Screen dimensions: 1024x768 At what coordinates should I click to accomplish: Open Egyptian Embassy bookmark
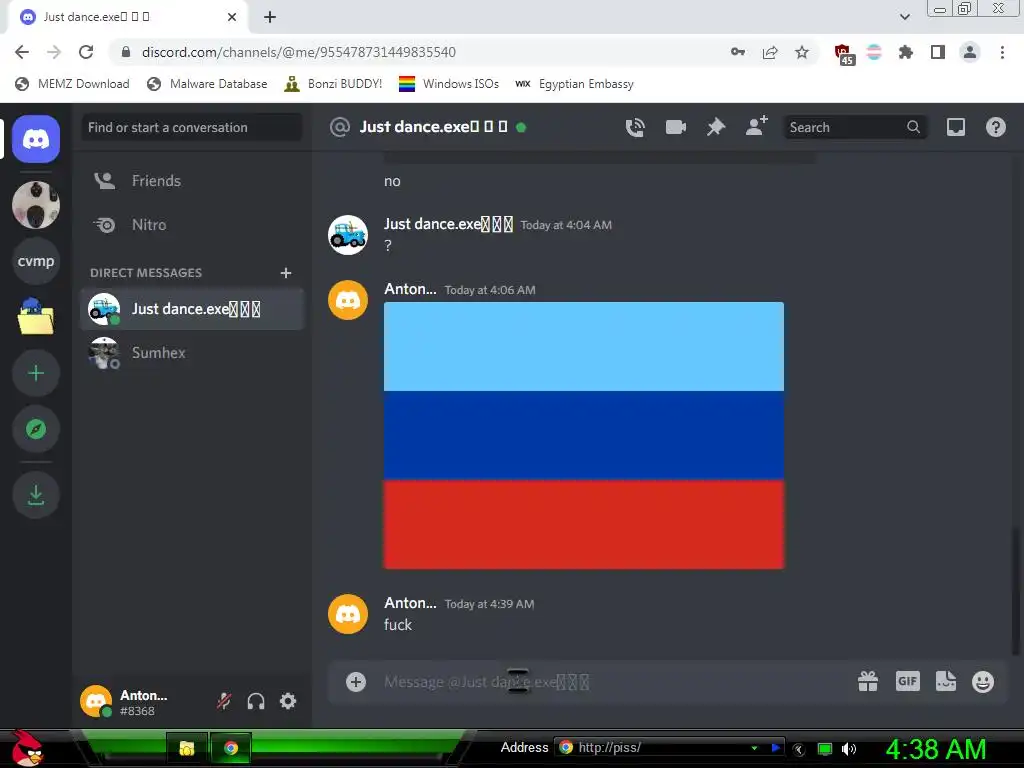pos(575,84)
